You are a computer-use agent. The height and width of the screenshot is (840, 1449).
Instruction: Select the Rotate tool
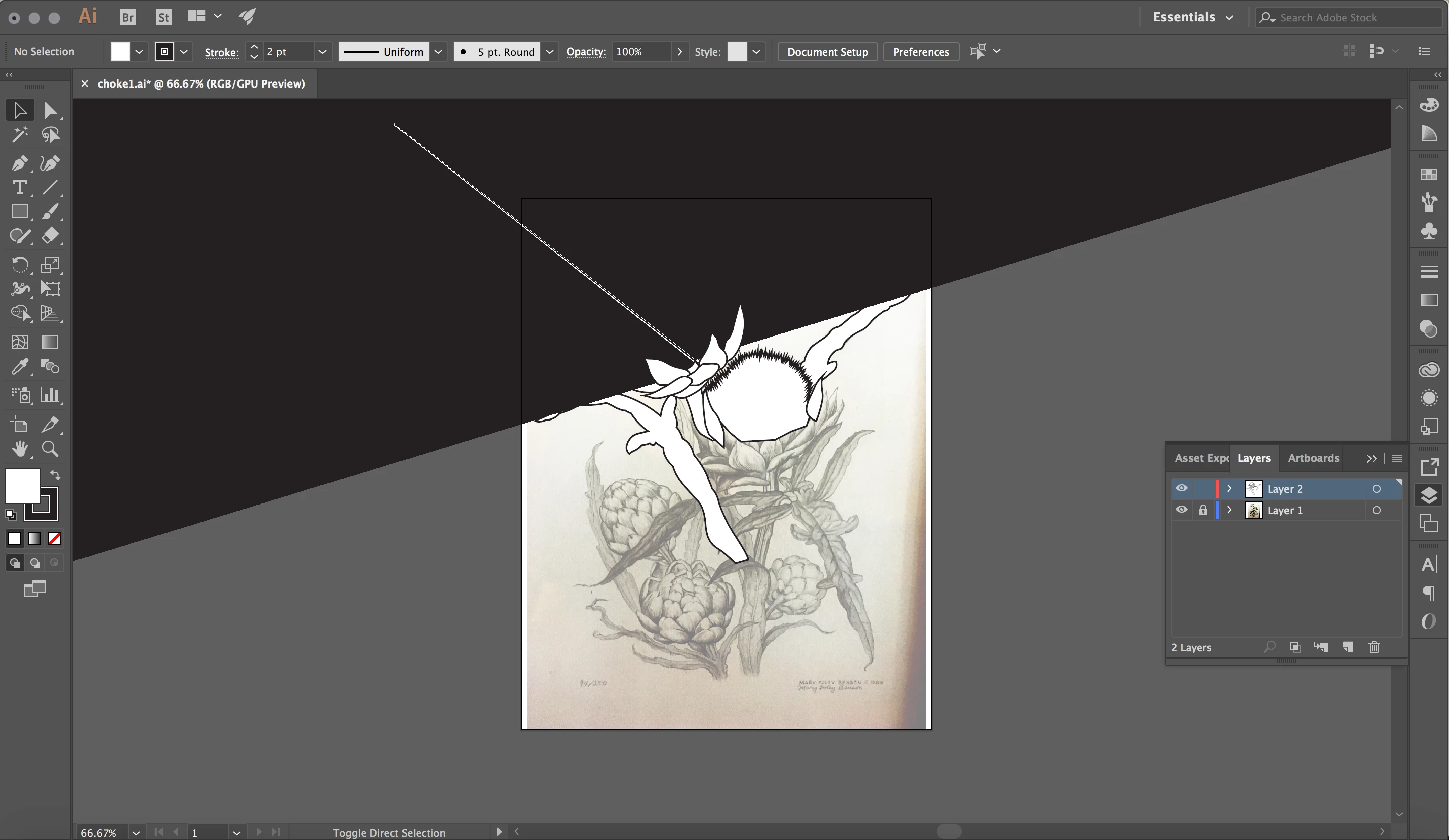(19, 265)
